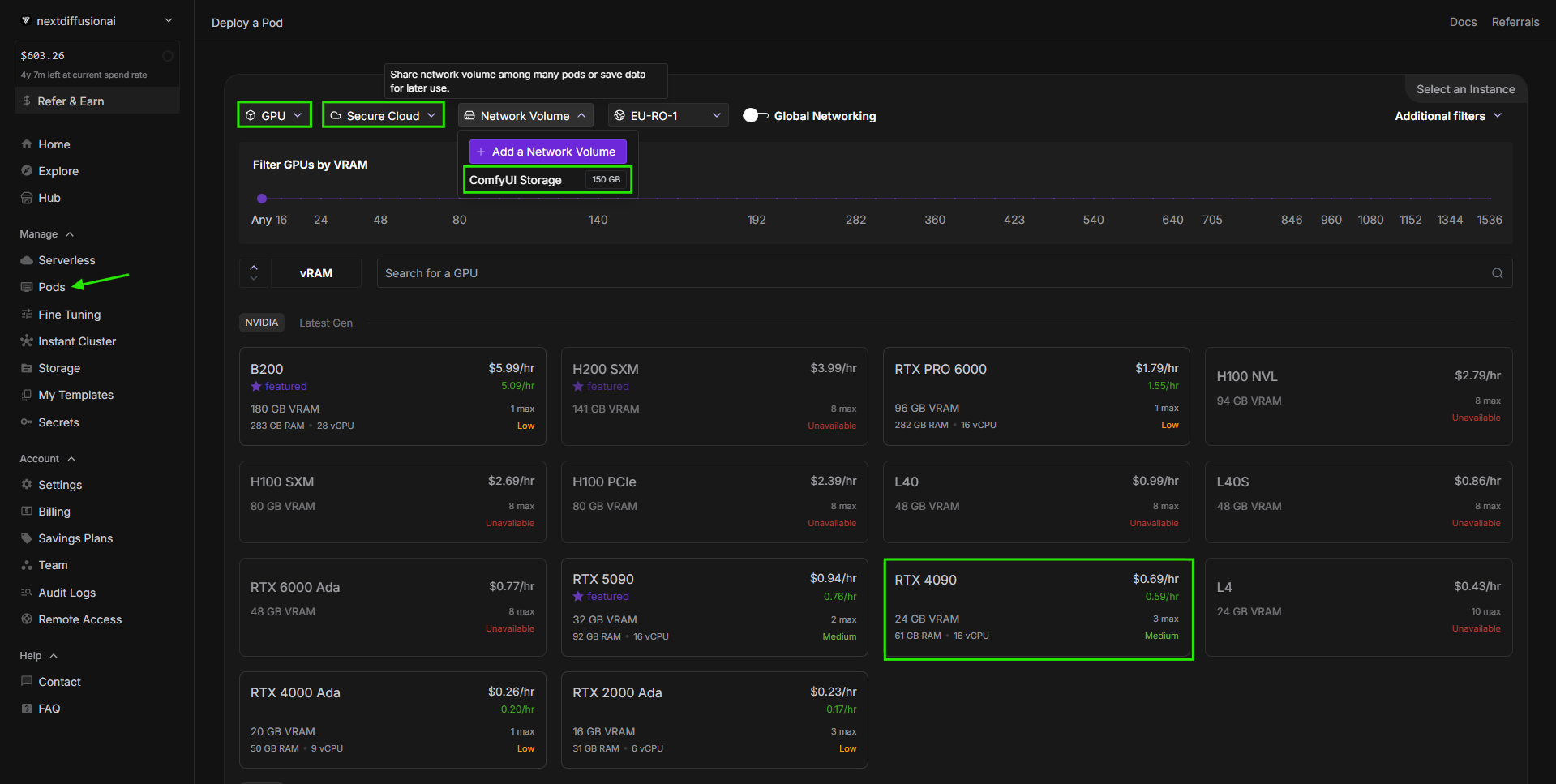Open Pods in the sidebar
The width and height of the screenshot is (1556, 784).
click(x=52, y=287)
